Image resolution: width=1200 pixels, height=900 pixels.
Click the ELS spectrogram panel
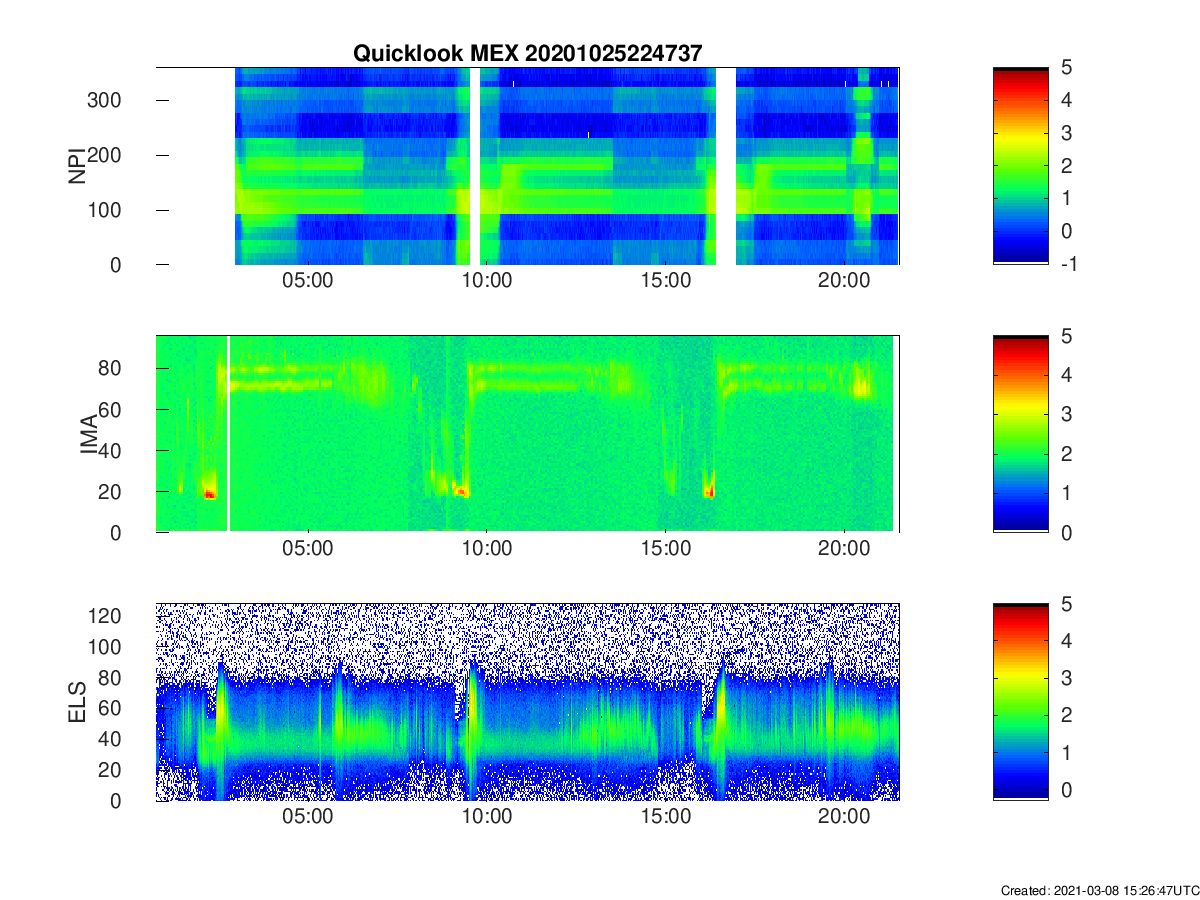(x=527, y=702)
